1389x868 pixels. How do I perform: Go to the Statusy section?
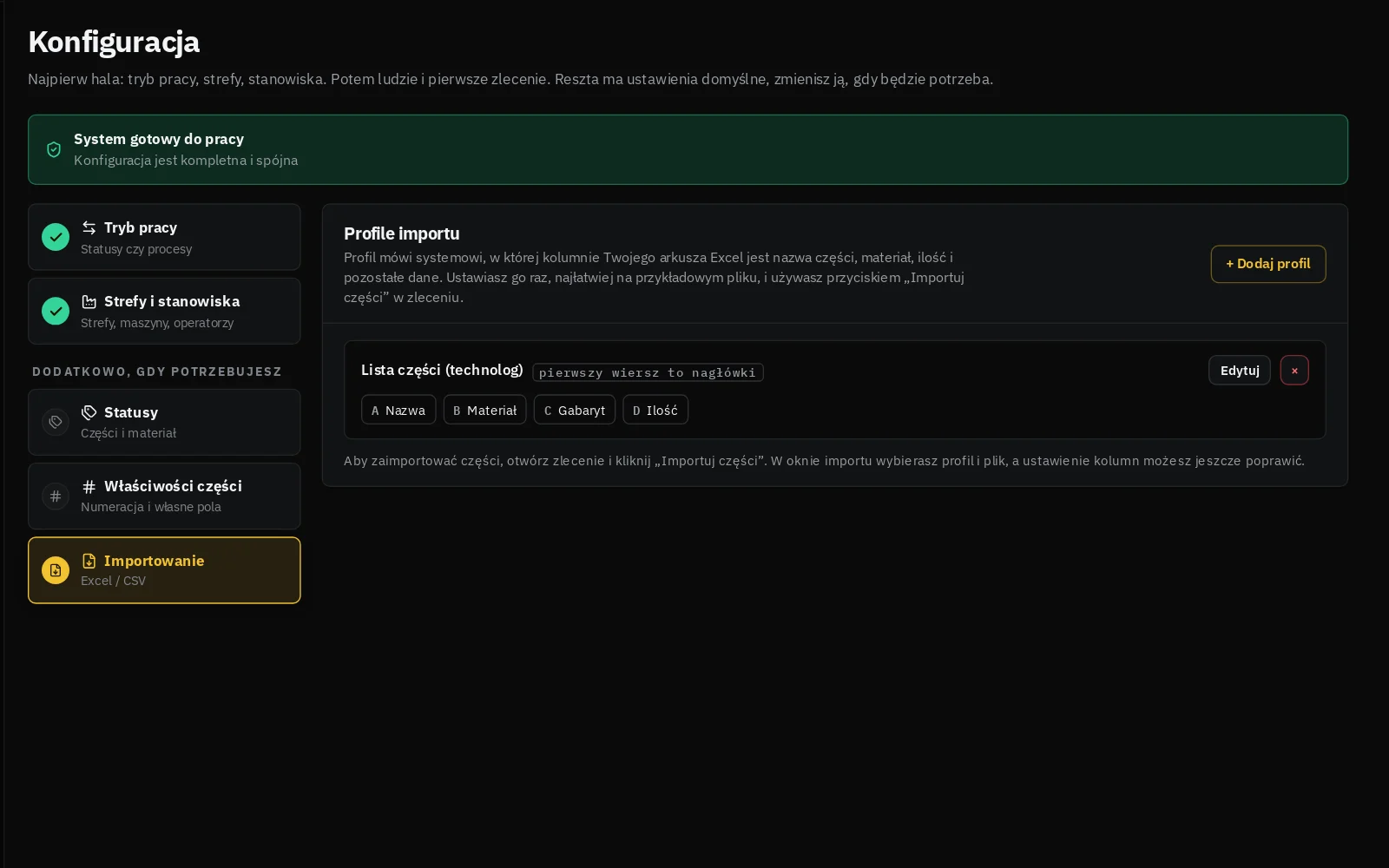click(x=164, y=422)
